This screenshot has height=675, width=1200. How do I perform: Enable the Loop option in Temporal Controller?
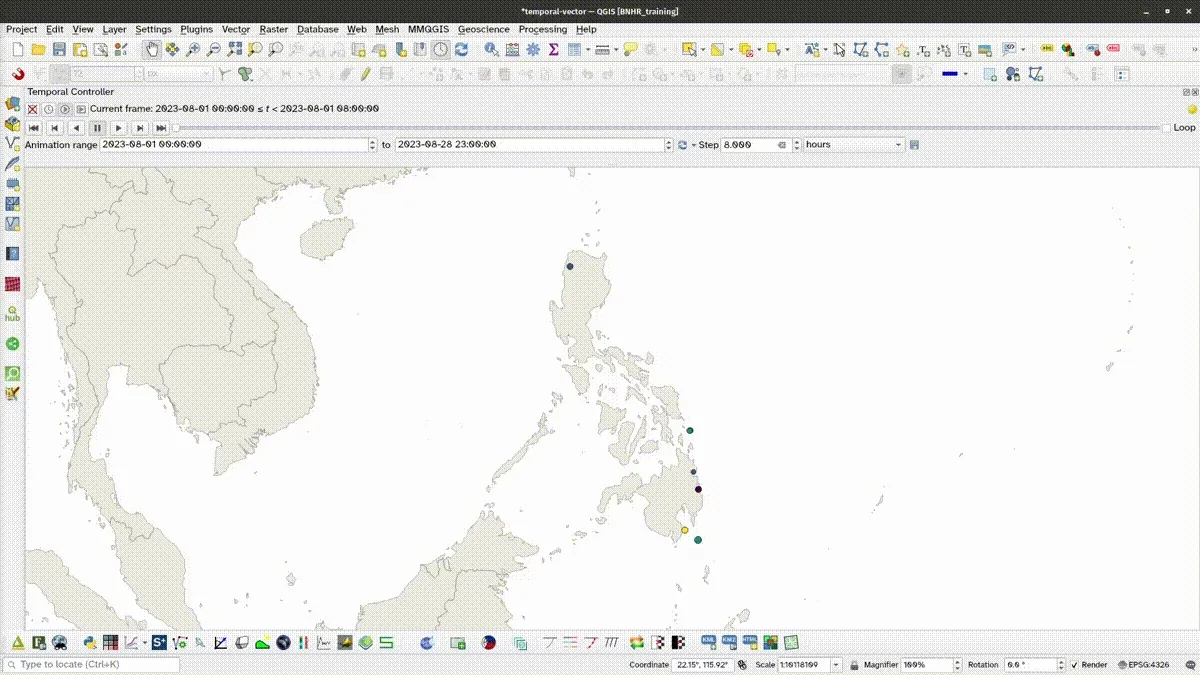point(1164,127)
